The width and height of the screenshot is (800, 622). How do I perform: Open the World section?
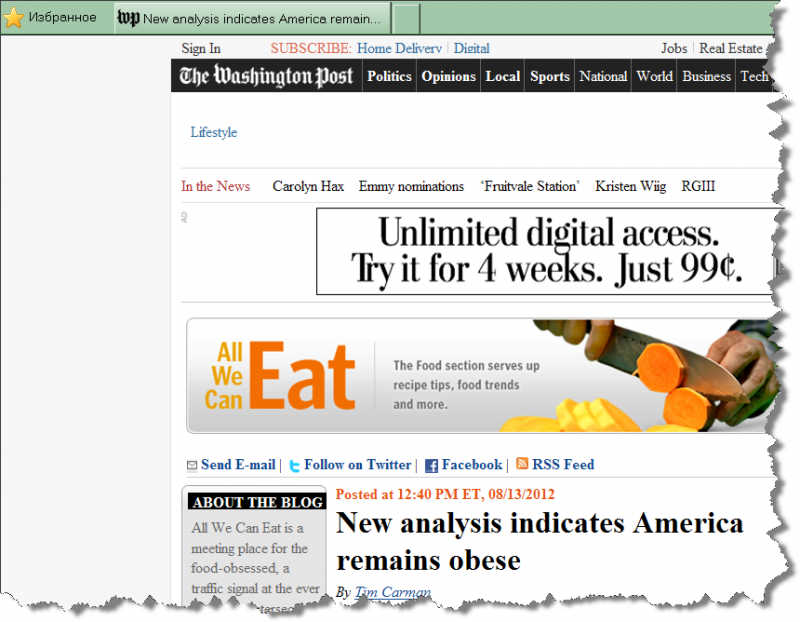click(x=655, y=76)
